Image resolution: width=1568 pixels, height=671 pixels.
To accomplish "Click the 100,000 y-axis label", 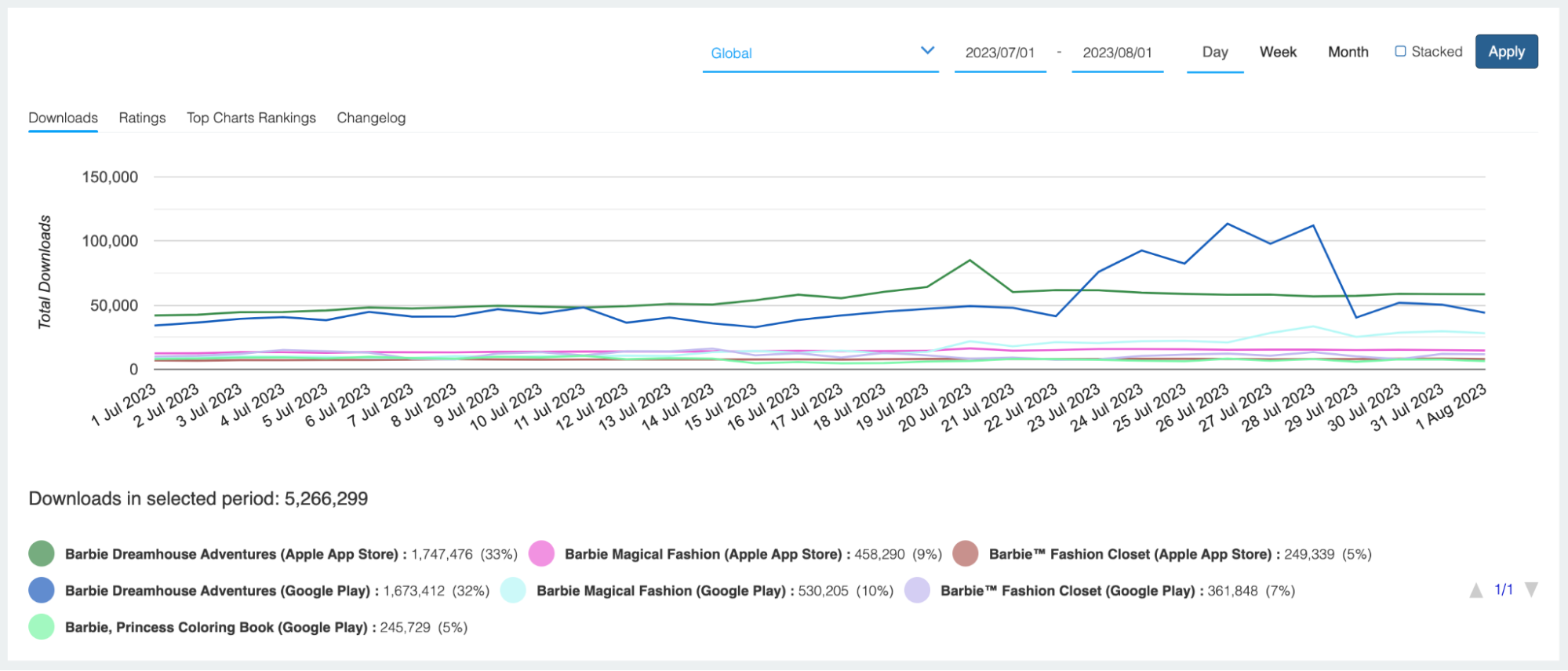I will click(x=110, y=242).
